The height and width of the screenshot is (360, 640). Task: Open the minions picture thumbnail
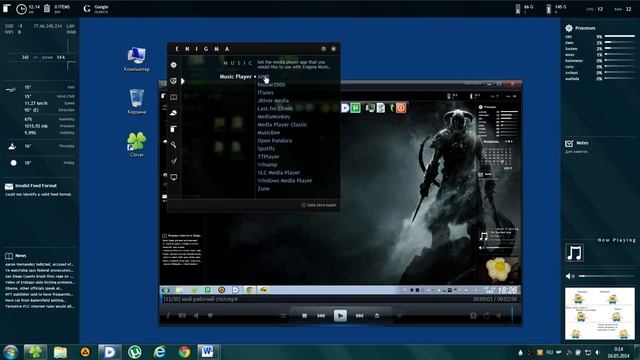pos(600,313)
